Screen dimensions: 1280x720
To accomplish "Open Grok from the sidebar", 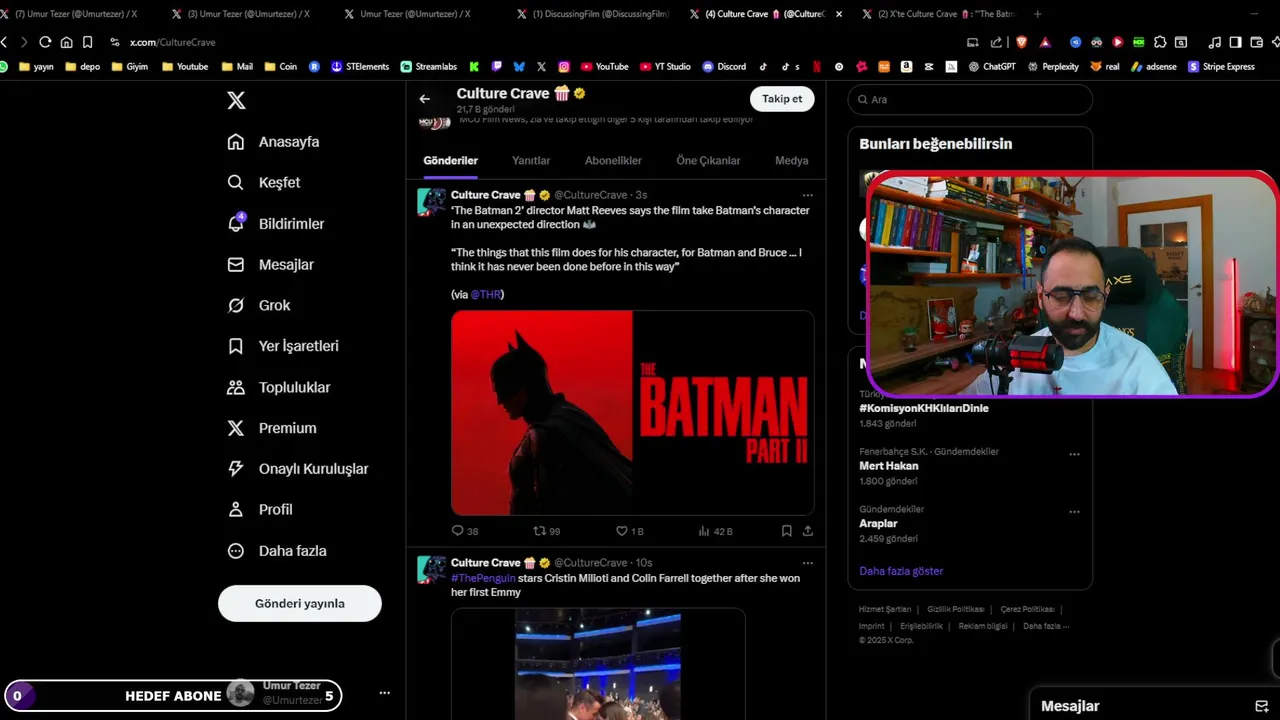I will pyautogui.click(x=259, y=305).
